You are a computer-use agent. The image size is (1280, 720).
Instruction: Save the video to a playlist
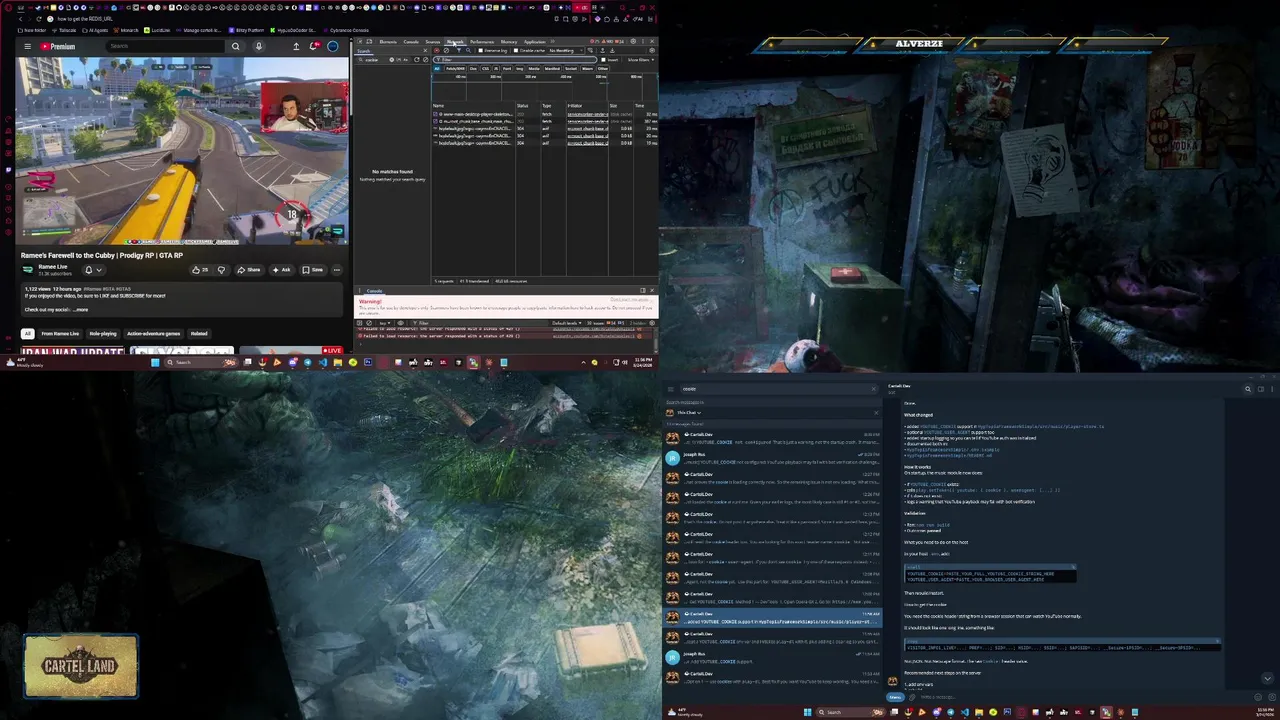313,269
